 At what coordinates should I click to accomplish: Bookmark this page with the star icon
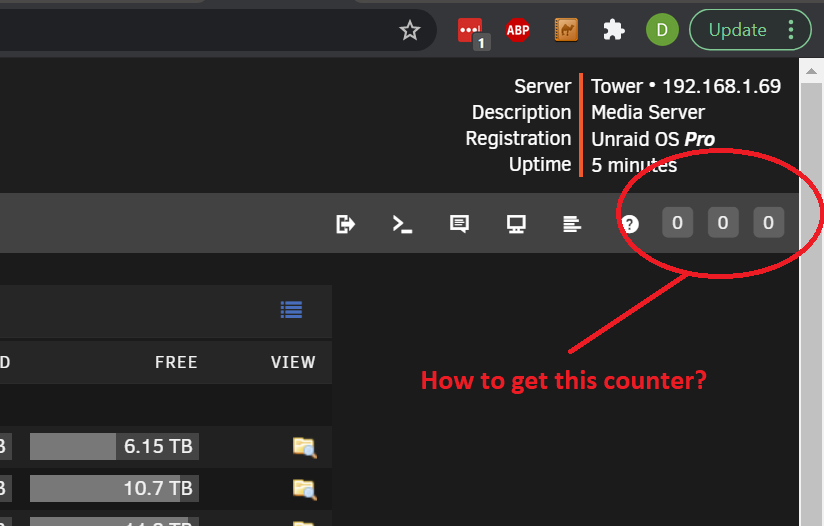[409, 30]
